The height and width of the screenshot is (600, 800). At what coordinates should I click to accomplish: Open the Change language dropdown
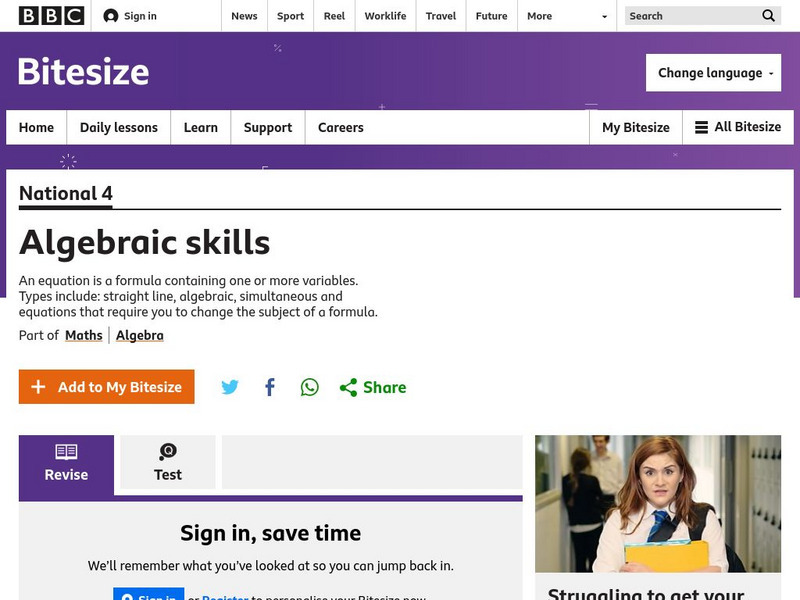pyautogui.click(x=713, y=73)
